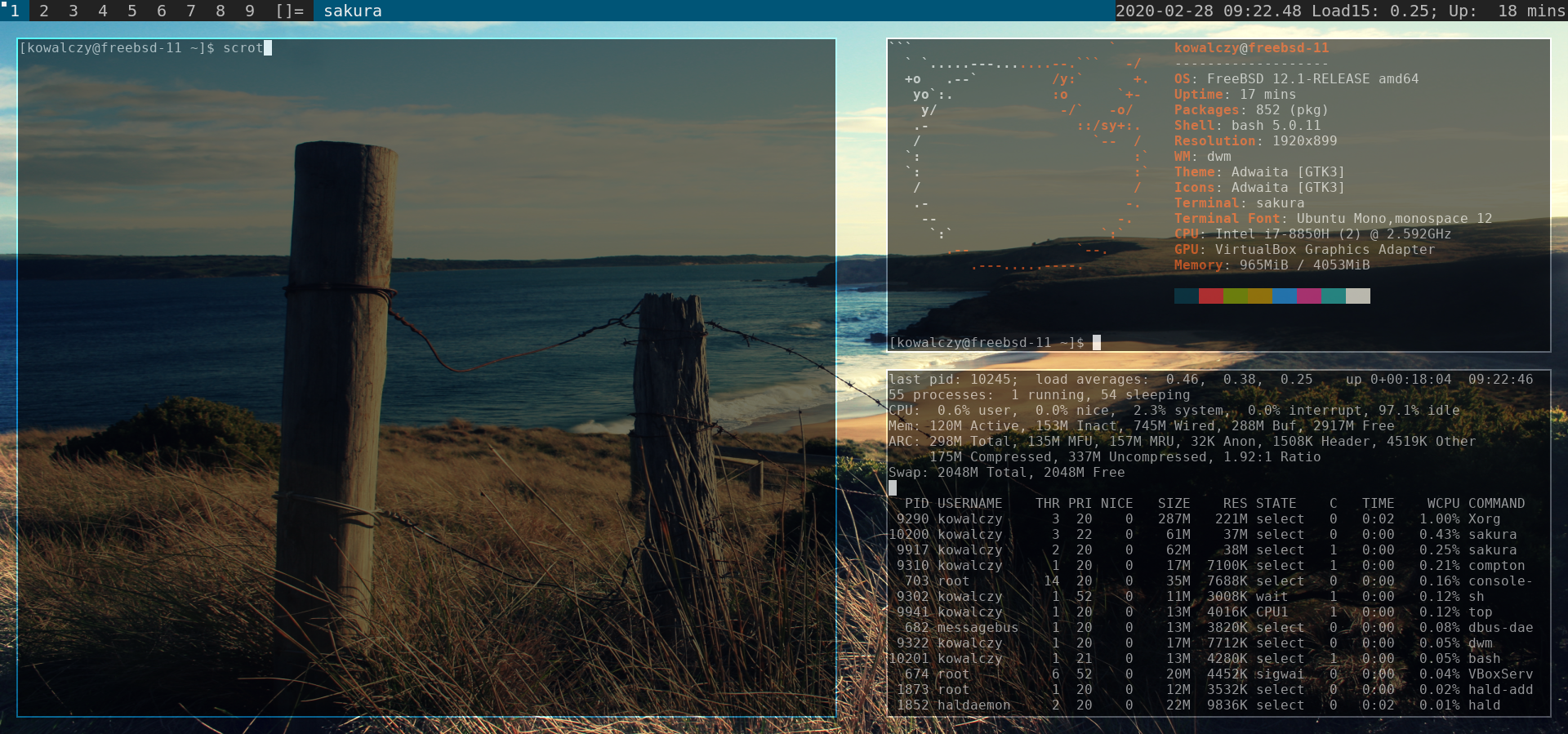Switch to dwm tag 9
This screenshot has height=734, width=1568.
250,11
